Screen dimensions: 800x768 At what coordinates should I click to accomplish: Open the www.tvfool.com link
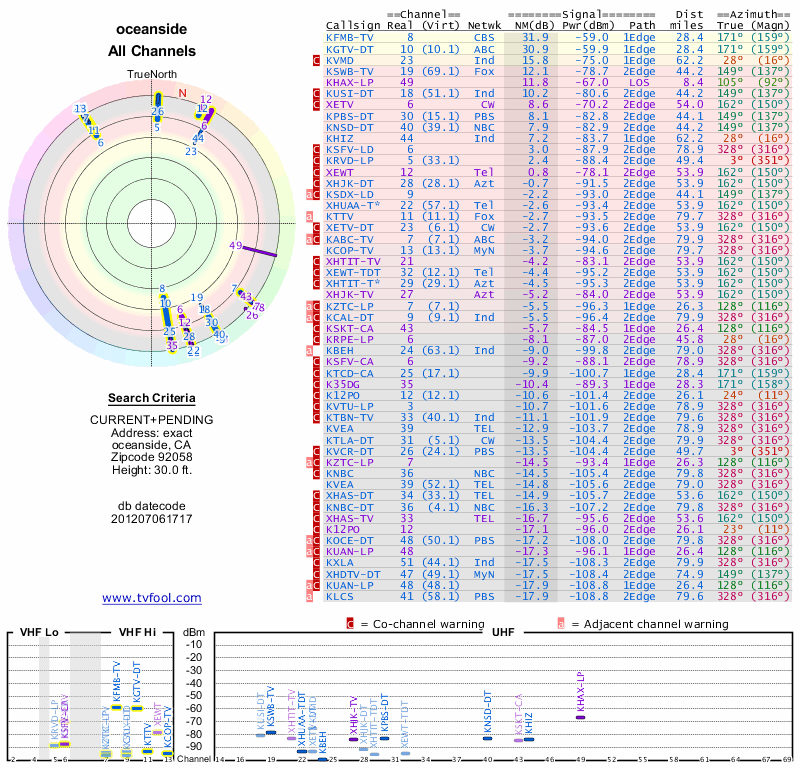click(x=152, y=598)
